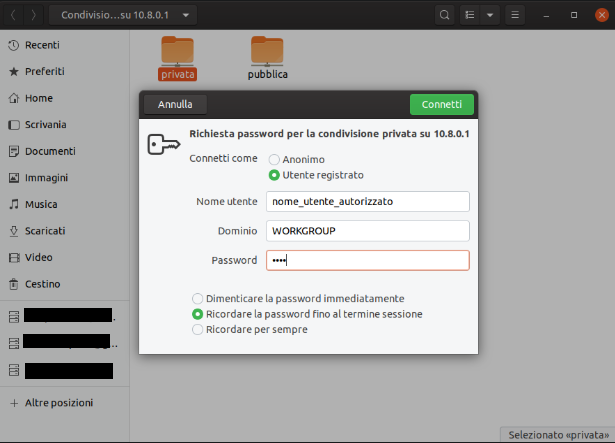Image resolution: width=615 pixels, height=443 pixels.
Task: Click the first network server icon in the sidebar
Action: coord(14,317)
